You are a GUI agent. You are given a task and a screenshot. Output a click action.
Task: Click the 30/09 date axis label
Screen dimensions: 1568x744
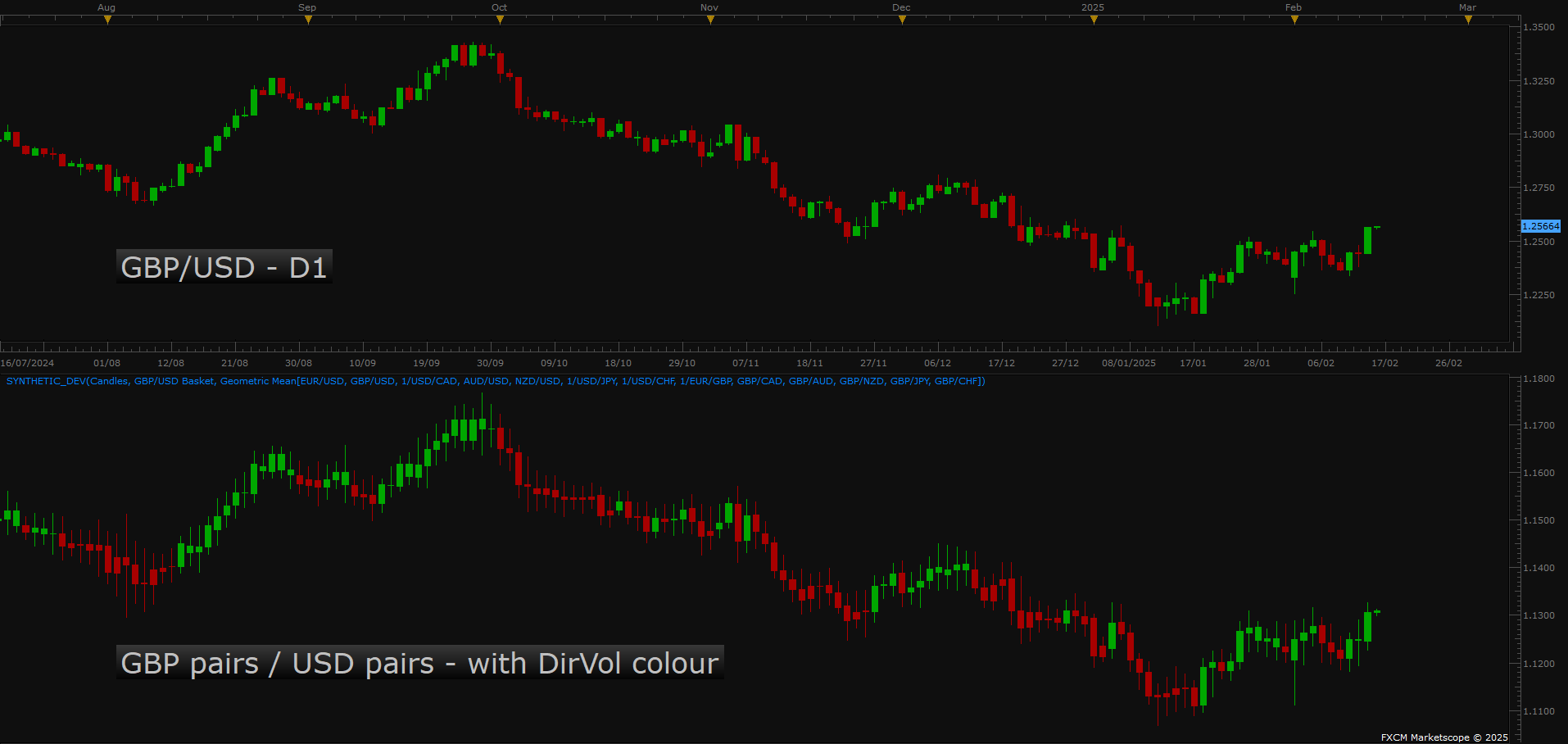click(x=490, y=363)
